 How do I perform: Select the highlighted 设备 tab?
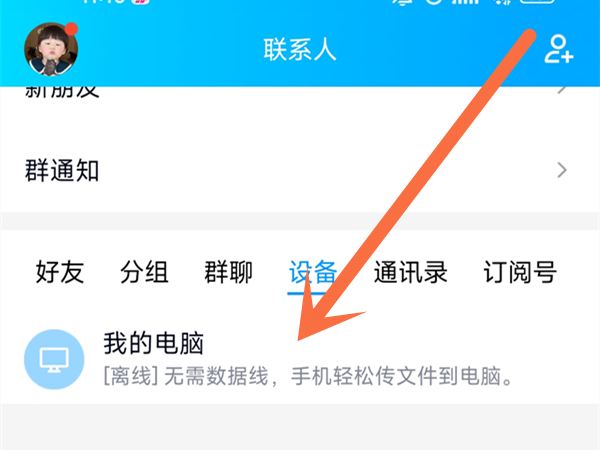313,272
